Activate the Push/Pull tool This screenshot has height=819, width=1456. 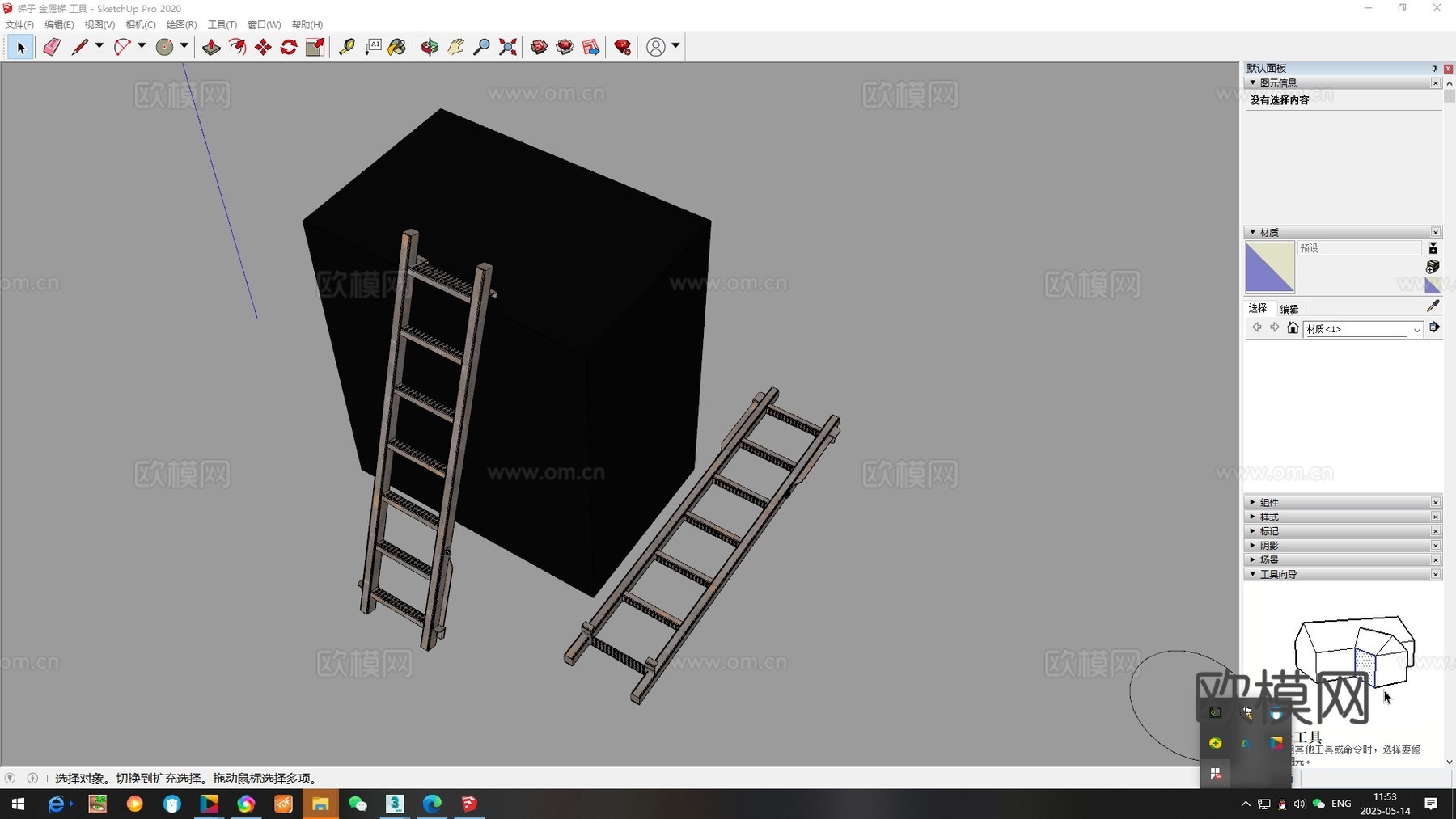211,48
